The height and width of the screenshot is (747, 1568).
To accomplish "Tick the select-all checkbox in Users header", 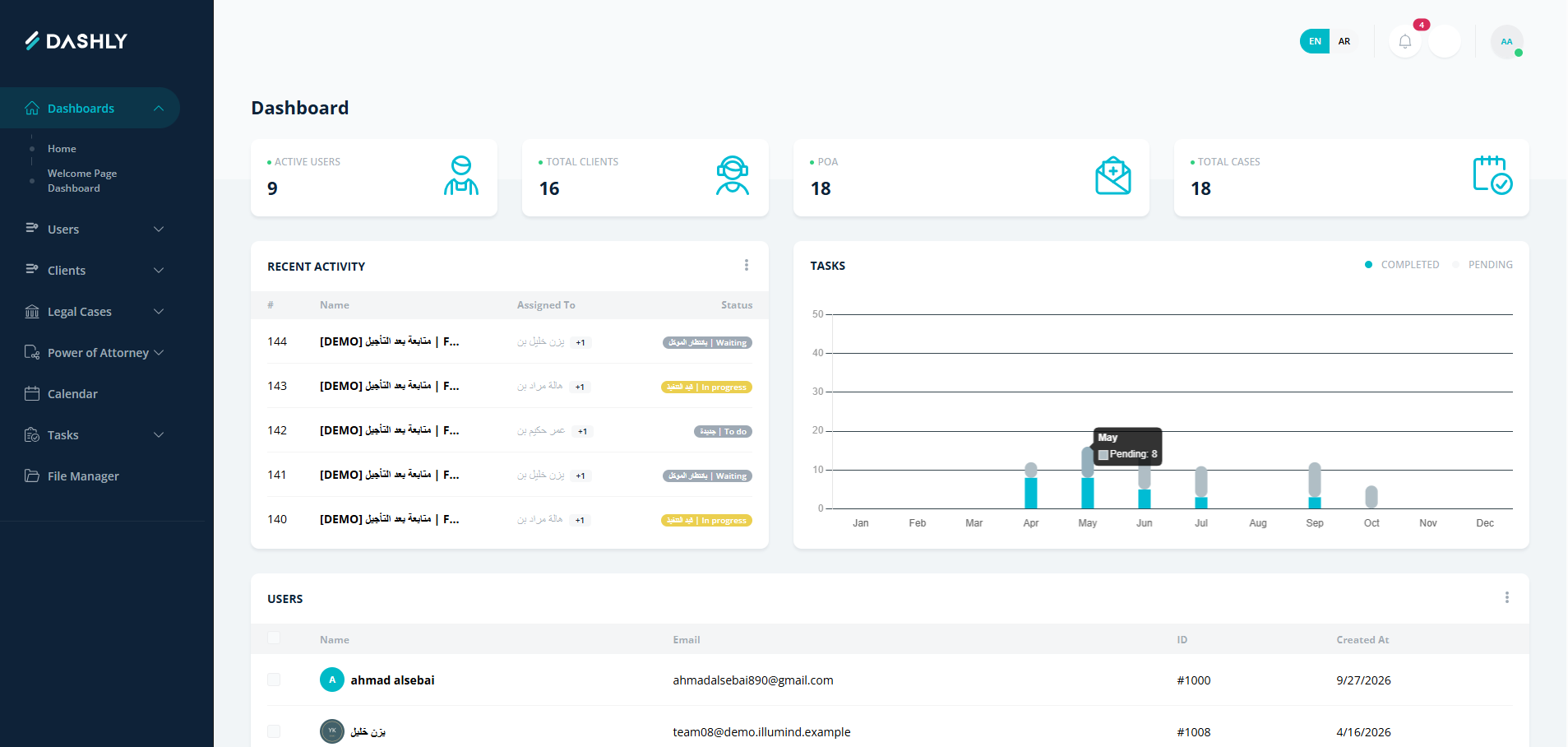I will coord(274,638).
